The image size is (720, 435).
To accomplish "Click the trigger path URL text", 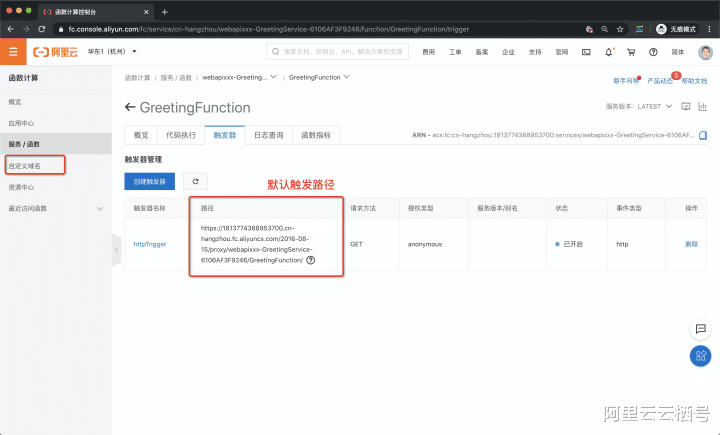I will click(x=256, y=244).
